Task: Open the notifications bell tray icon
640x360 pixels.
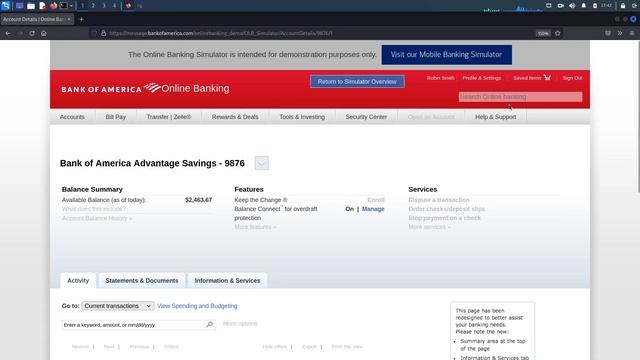Action: [583, 6]
